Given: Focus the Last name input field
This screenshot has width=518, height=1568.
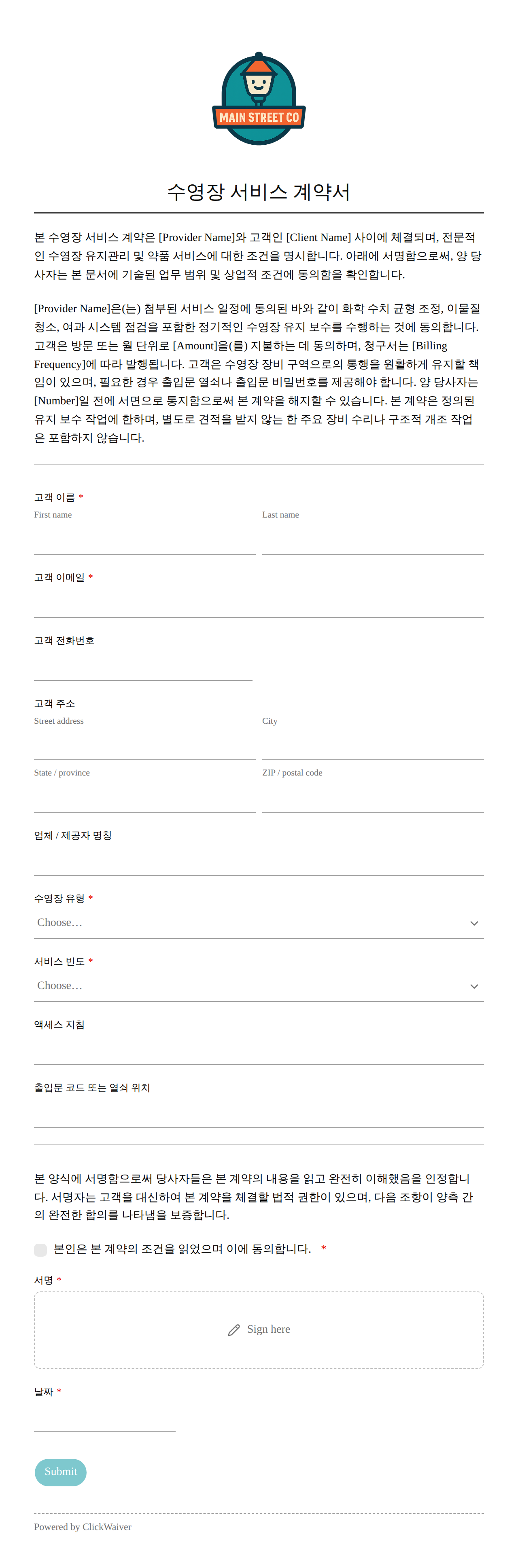Looking at the screenshot, I should [x=373, y=539].
